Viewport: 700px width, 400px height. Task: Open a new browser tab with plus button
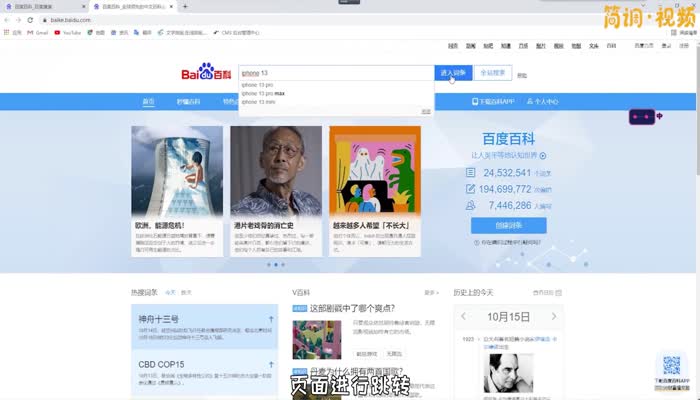186,6
